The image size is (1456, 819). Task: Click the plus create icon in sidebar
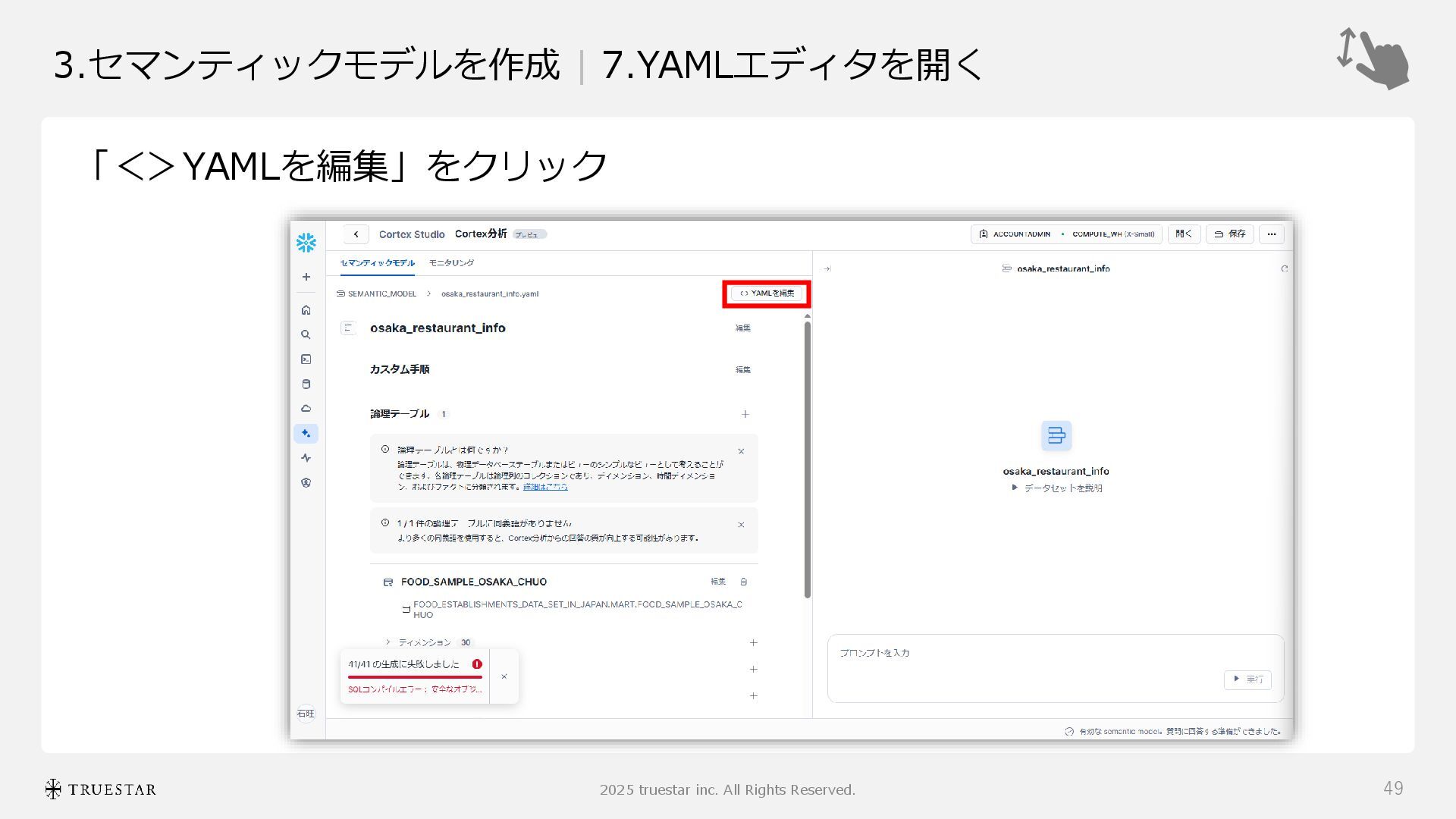(306, 277)
